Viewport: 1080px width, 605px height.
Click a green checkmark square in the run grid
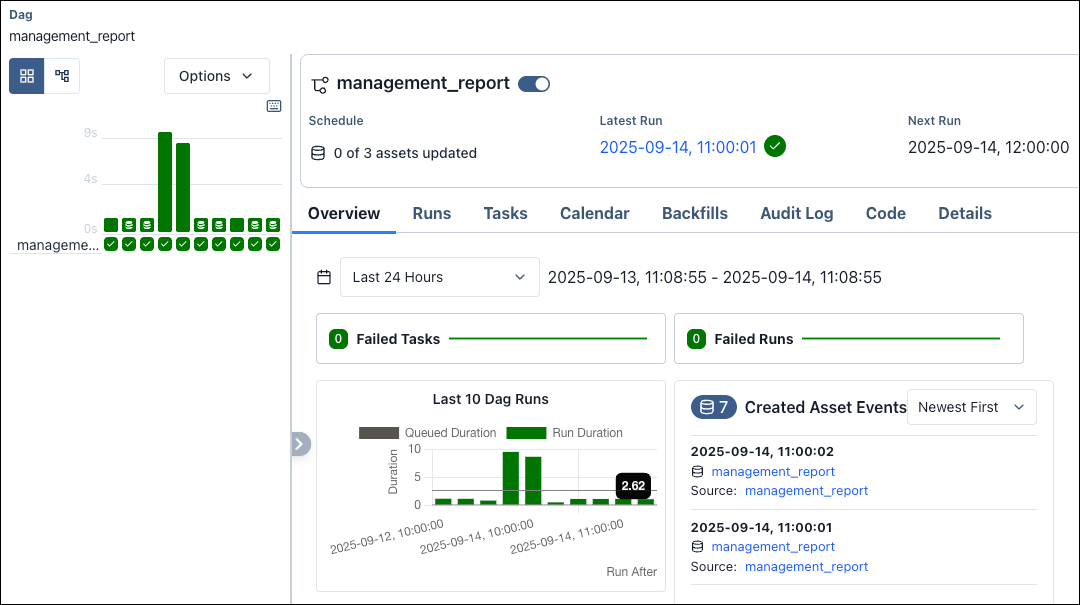click(110, 243)
